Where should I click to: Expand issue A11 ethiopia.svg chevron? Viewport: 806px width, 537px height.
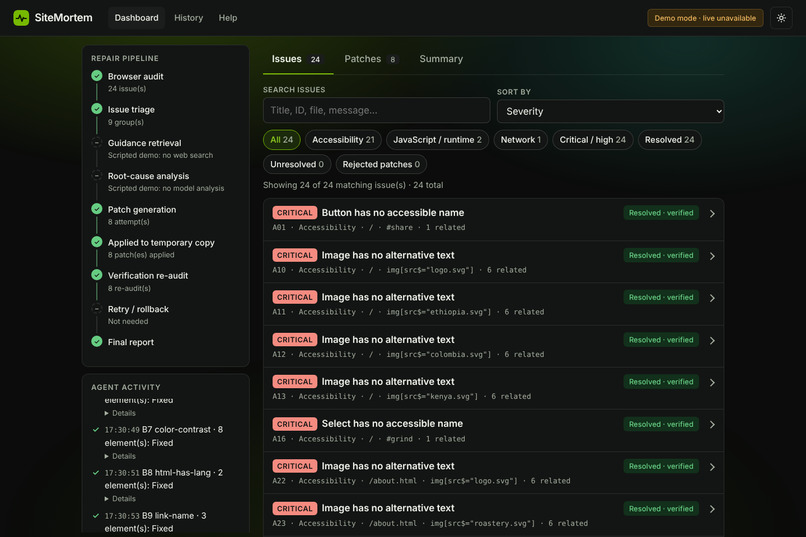tap(712, 298)
